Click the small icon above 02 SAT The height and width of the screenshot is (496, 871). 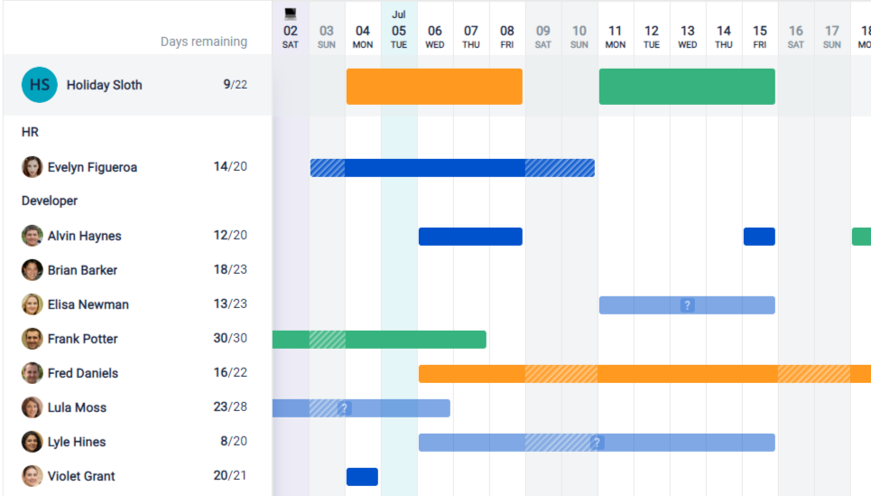pos(290,14)
